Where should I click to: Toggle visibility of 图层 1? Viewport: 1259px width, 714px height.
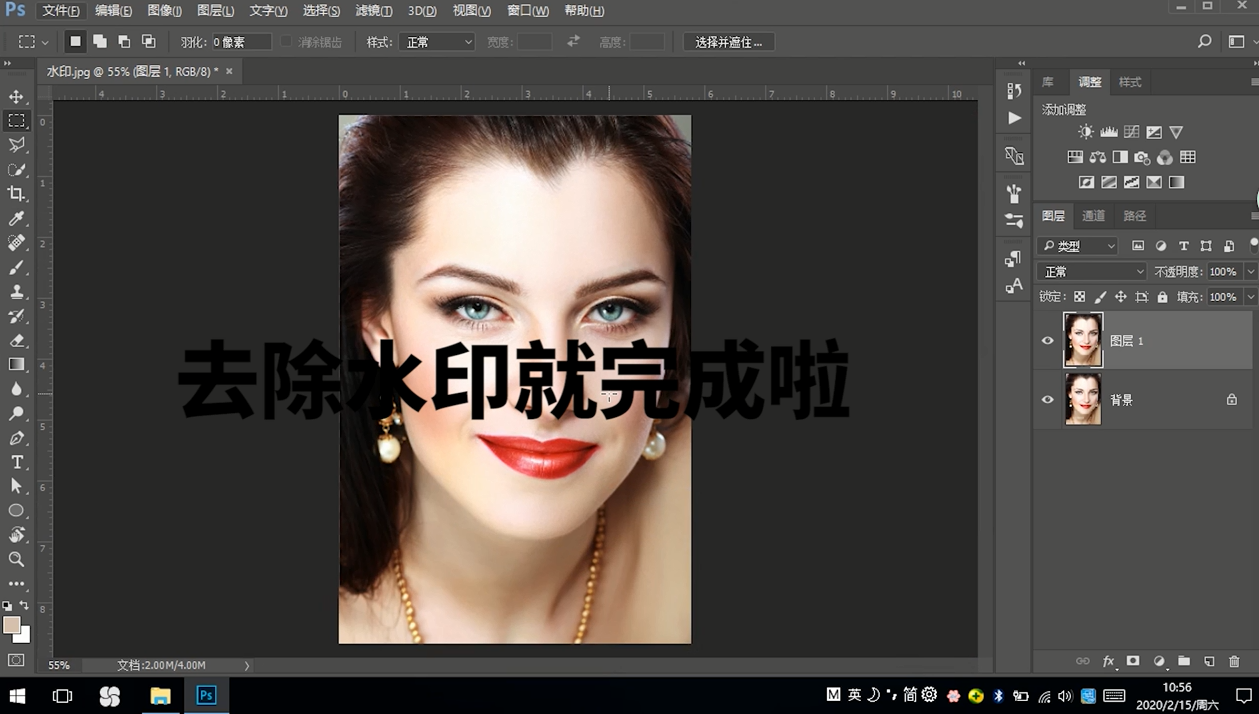tap(1047, 340)
